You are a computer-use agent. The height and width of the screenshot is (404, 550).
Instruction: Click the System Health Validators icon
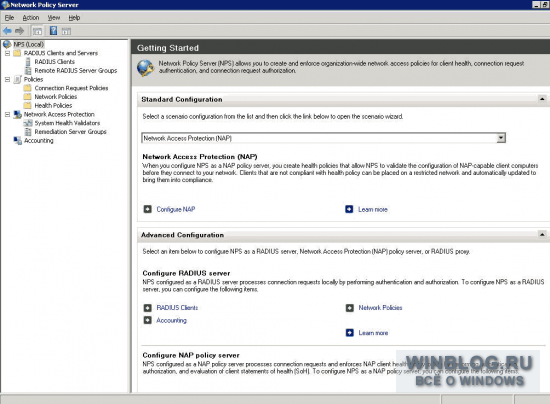tap(28, 123)
